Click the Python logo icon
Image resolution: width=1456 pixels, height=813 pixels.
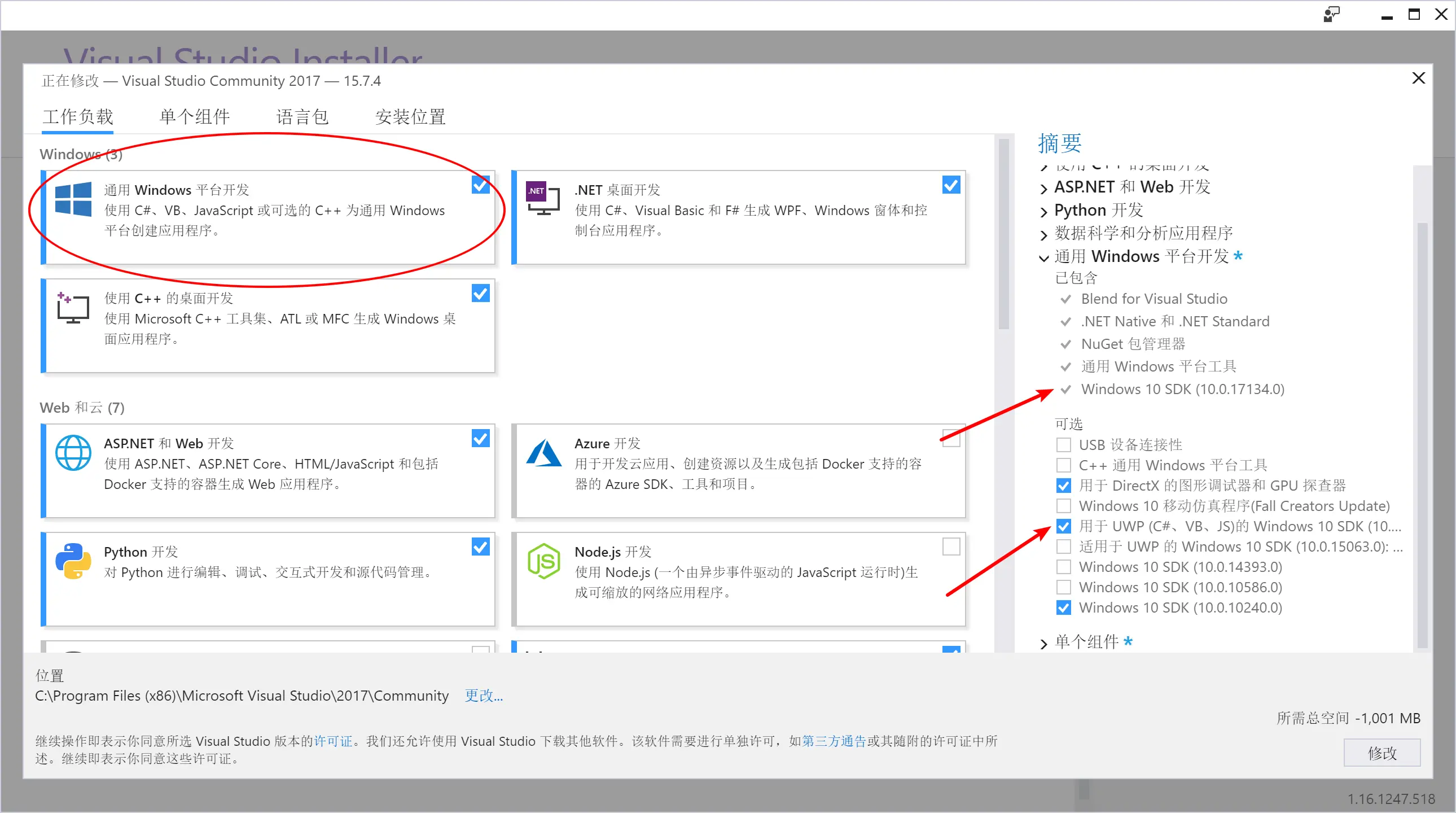73,561
